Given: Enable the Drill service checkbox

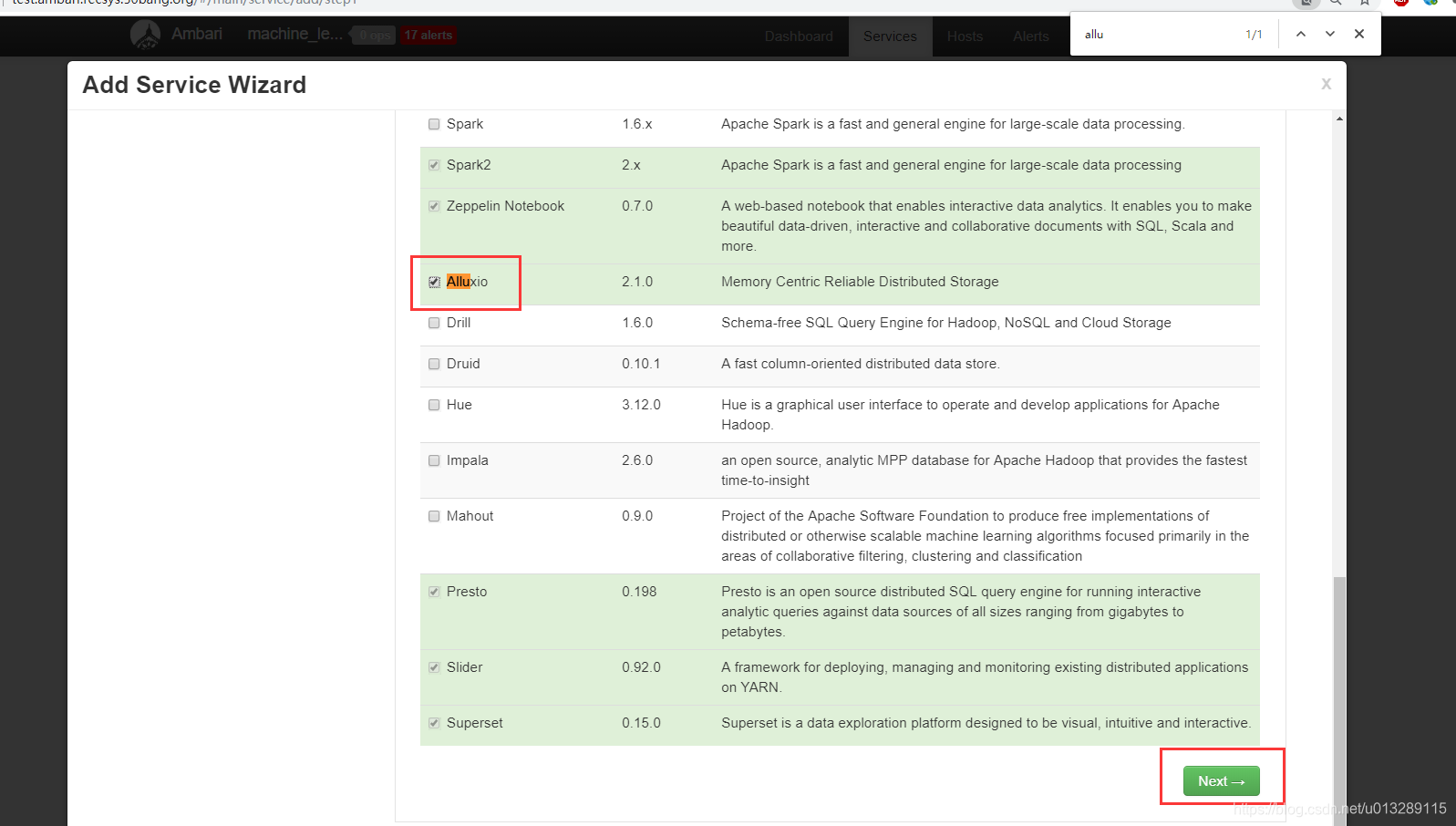Looking at the screenshot, I should (x=434, y=323).
